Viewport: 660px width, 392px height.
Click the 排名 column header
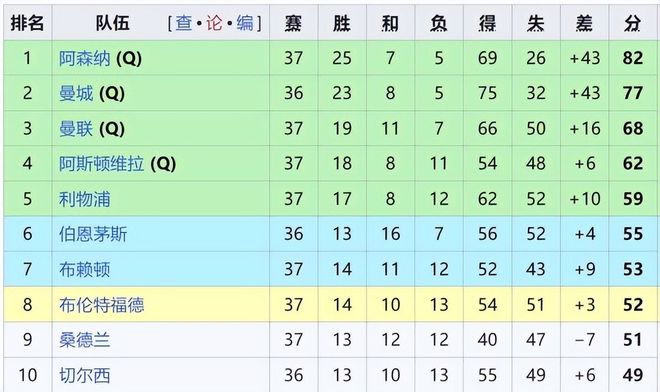[27, 23]
